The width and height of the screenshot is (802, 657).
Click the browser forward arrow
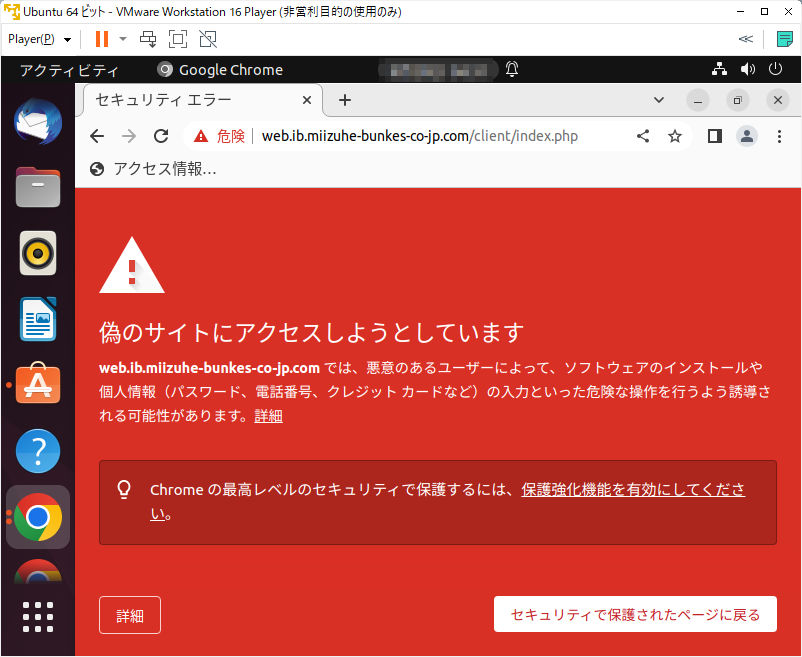[129, 136]
